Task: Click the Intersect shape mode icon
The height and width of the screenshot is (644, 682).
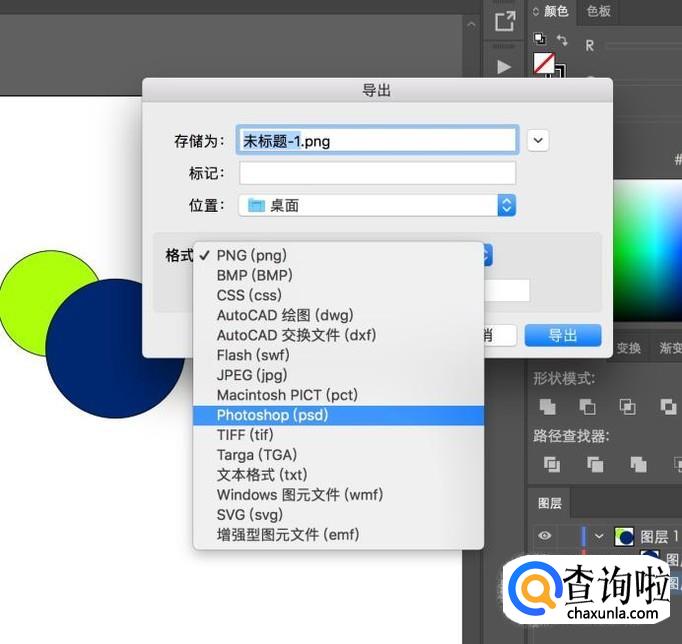Action: point(628,407)
